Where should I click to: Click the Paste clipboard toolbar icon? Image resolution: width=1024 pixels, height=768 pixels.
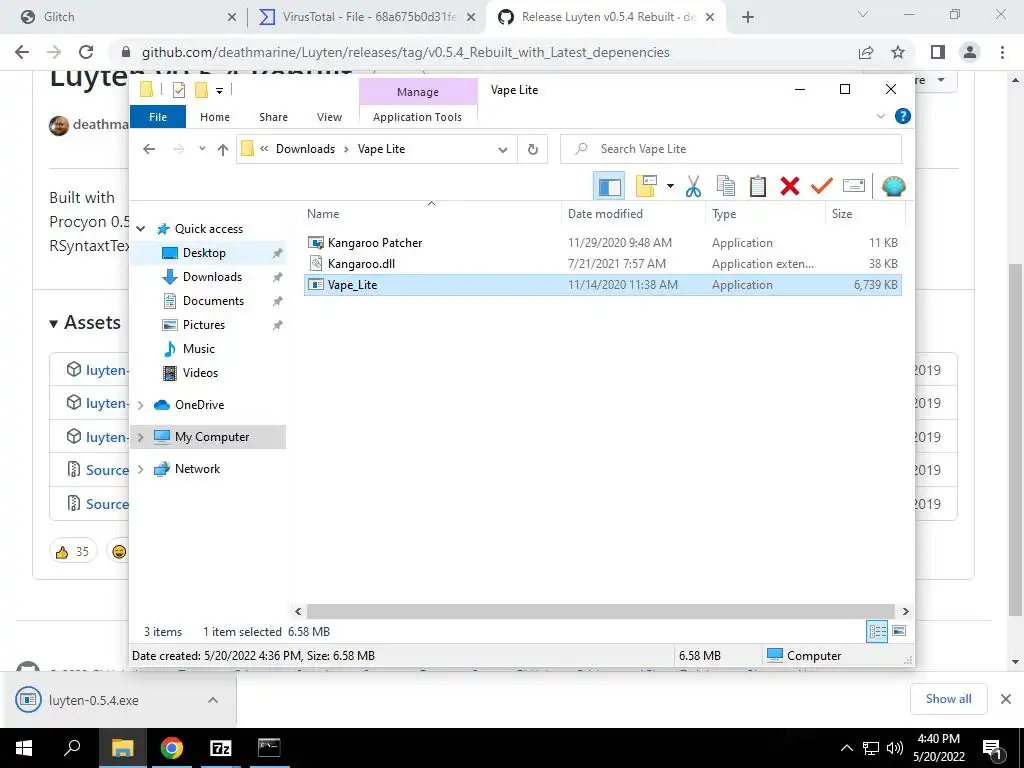click(x=758, y=187)
